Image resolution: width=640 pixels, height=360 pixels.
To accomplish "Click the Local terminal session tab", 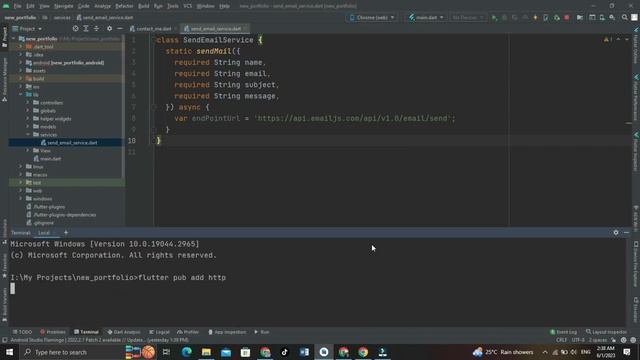I will (x=44, y=233).
